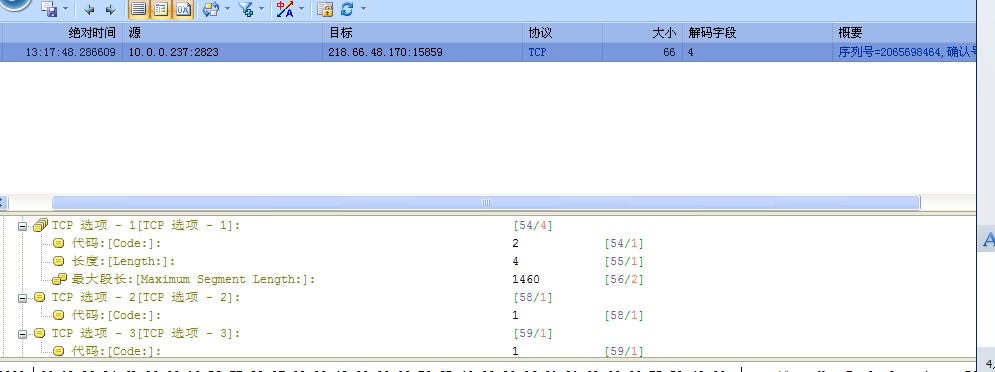995x372 pixels.
Task: Click the [55/1] offset label
Action: (x=624, y=261)
